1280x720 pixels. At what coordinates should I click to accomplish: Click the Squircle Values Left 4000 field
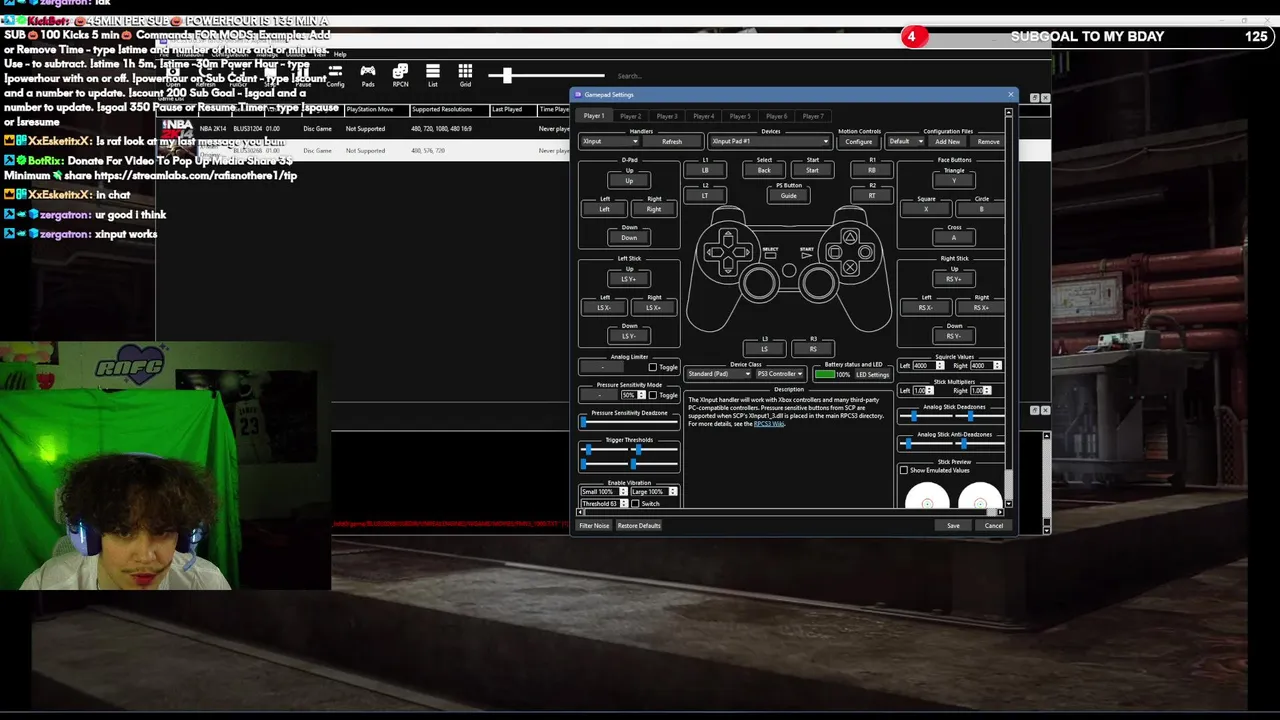click(x=928, y=366)
